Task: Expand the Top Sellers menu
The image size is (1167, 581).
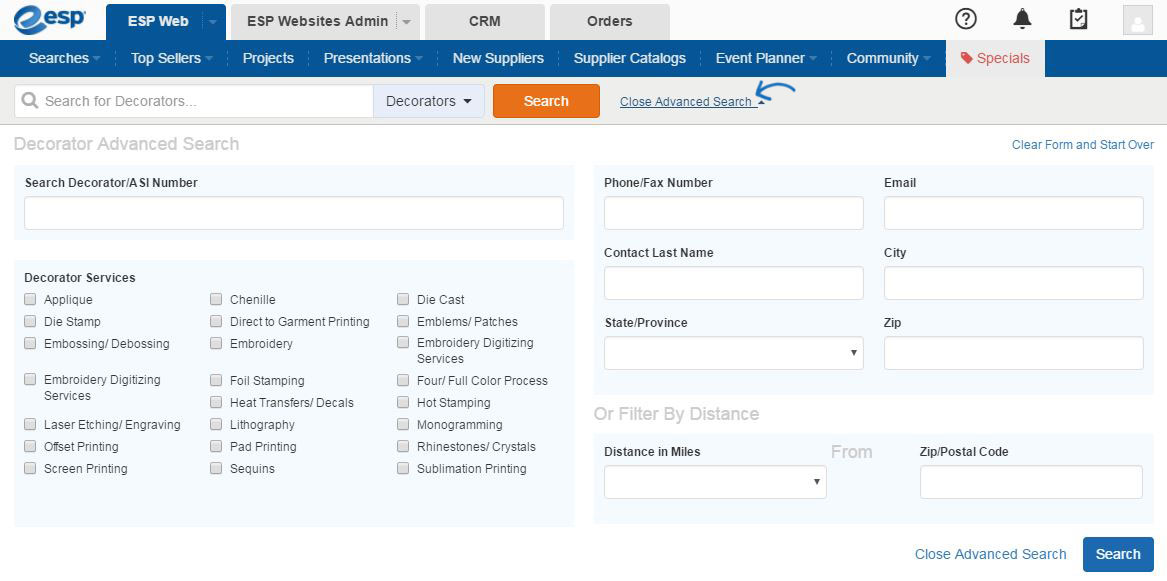Action: pyautogui.click(x=172, y=58)
